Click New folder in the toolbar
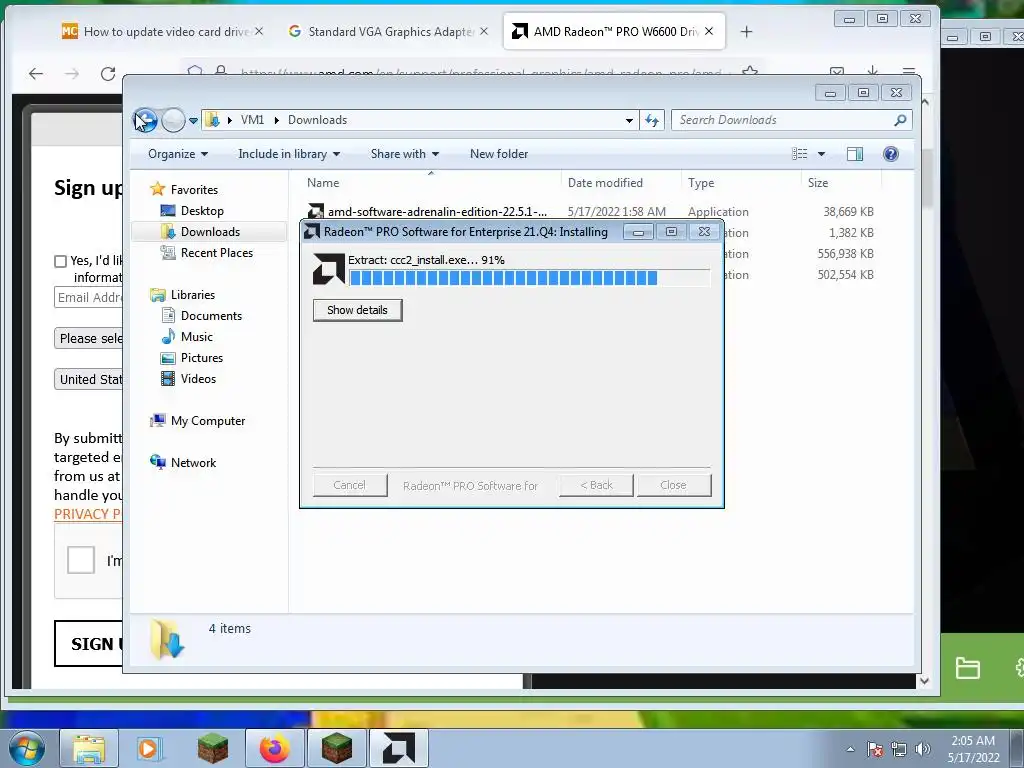This screenshot has height=768, width=1024. pyautogui.click(x=499, y=154)
